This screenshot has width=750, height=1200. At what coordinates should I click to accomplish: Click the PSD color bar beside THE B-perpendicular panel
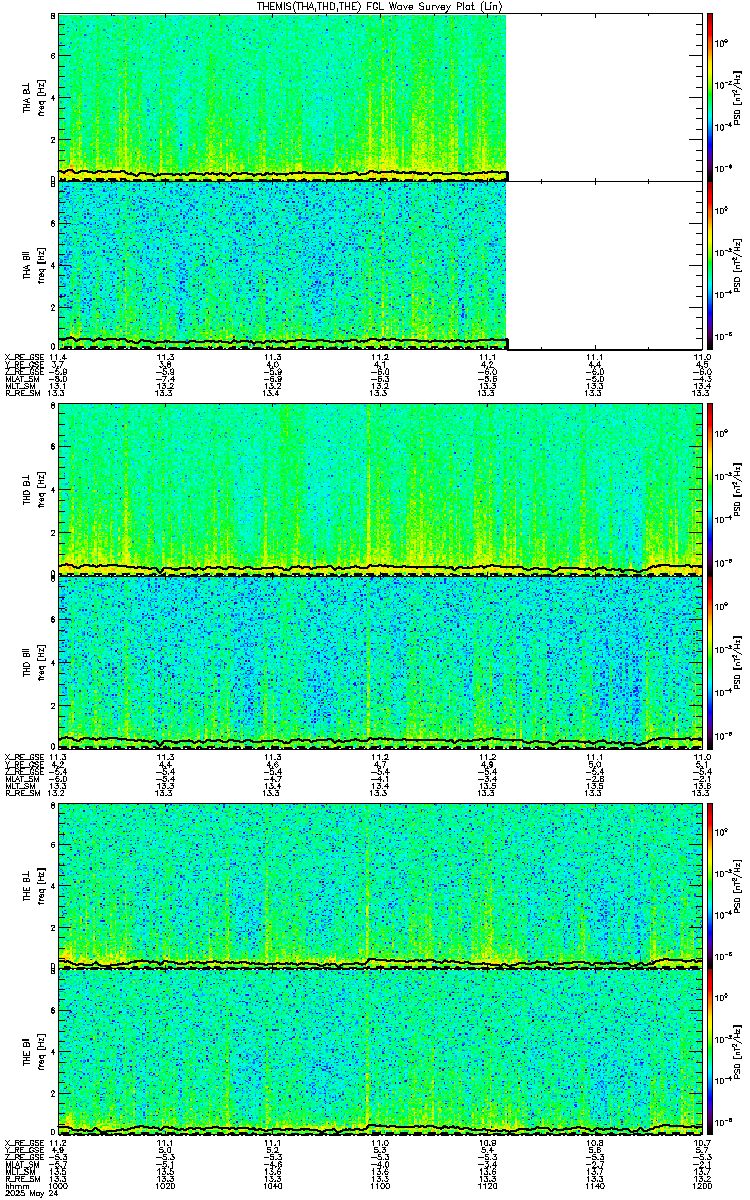(x=710, y=885)
